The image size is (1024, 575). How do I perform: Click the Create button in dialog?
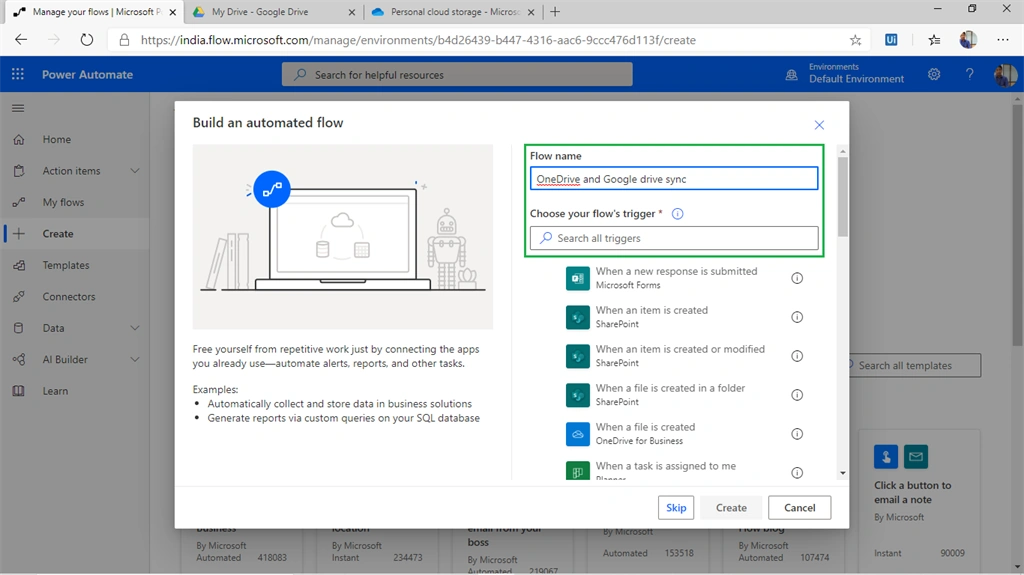[x=731, y=508]
